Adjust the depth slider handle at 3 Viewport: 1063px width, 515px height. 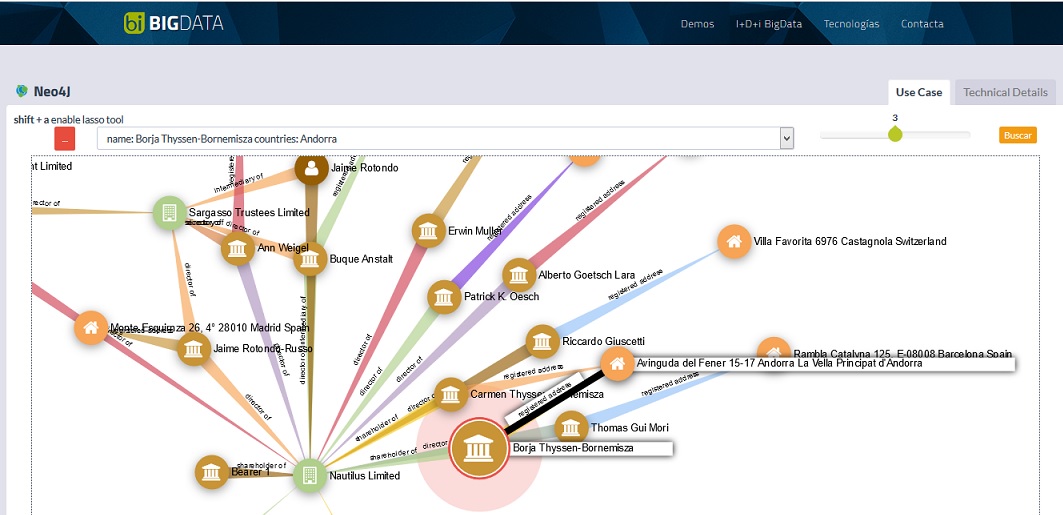point(895,133)
